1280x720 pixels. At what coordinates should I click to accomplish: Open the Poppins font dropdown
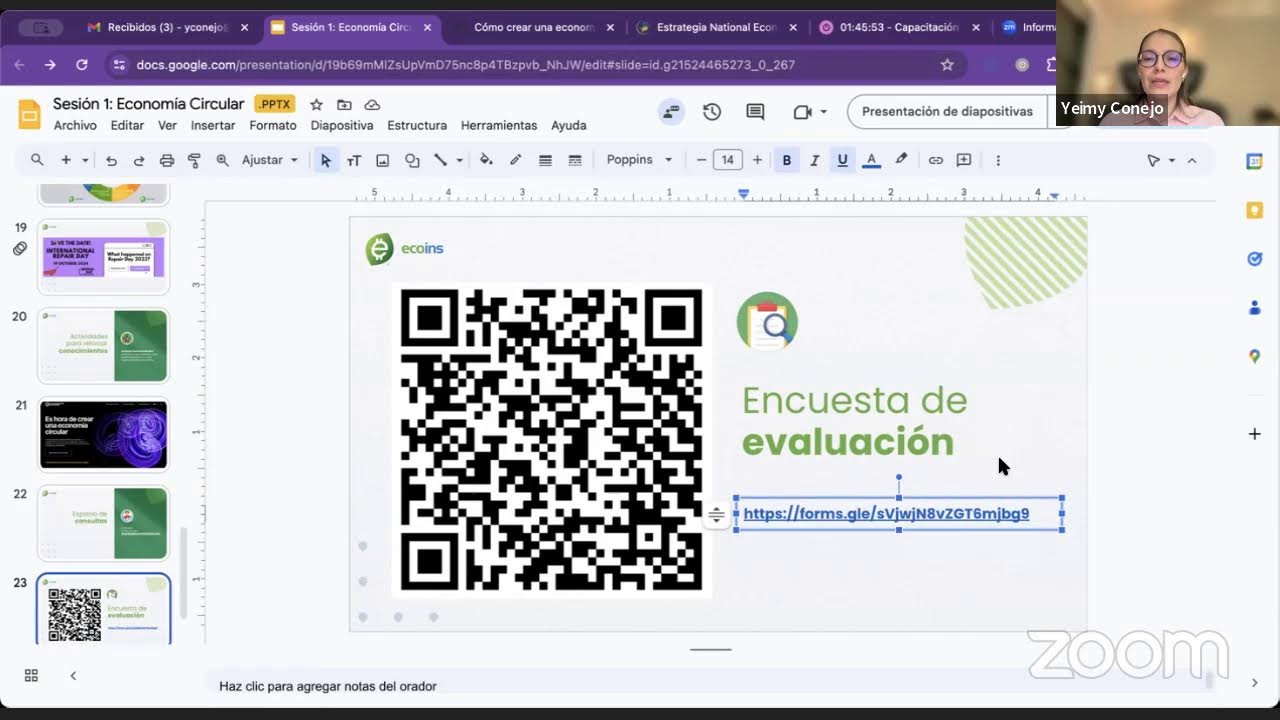[639, 160]
